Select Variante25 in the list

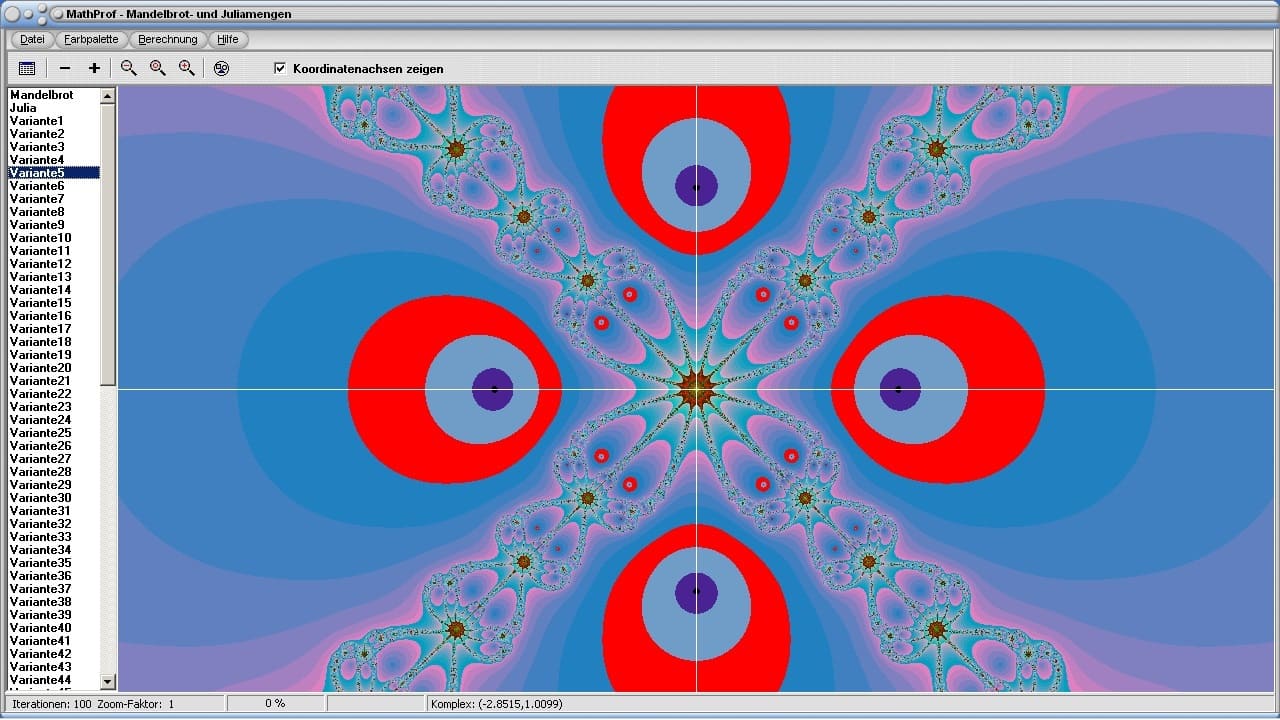coord(40,433)
